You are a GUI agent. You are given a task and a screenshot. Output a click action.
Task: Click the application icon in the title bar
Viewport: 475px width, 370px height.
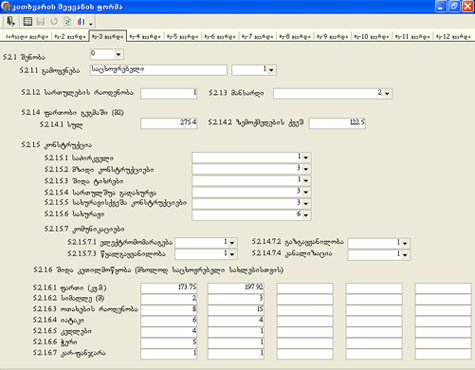(6, 6)
